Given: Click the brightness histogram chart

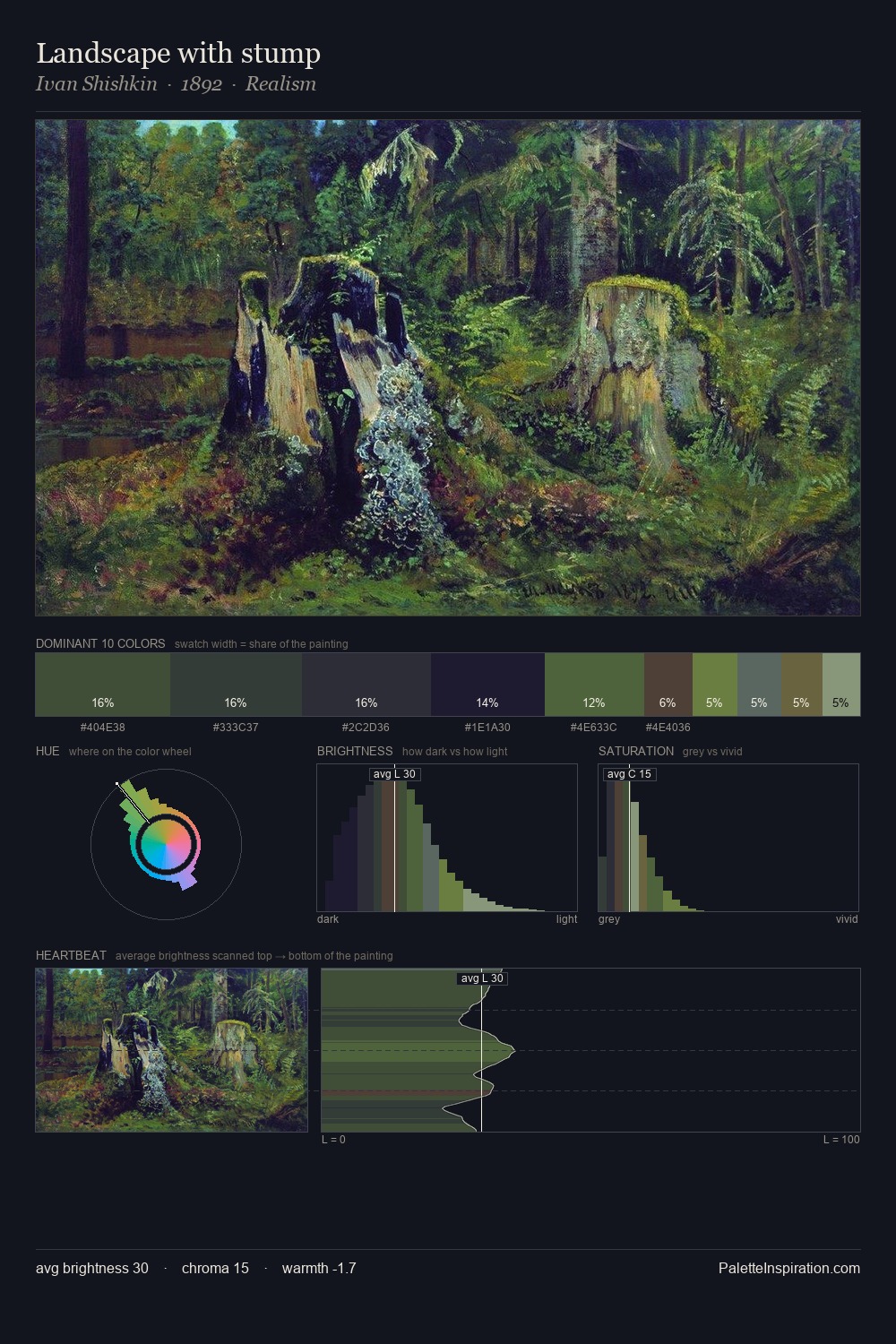Looking at the screenshot, I should coord(447,838).
